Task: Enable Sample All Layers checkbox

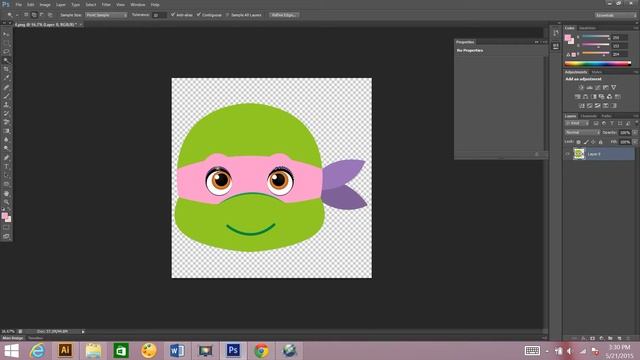Action: click(228, 15)
